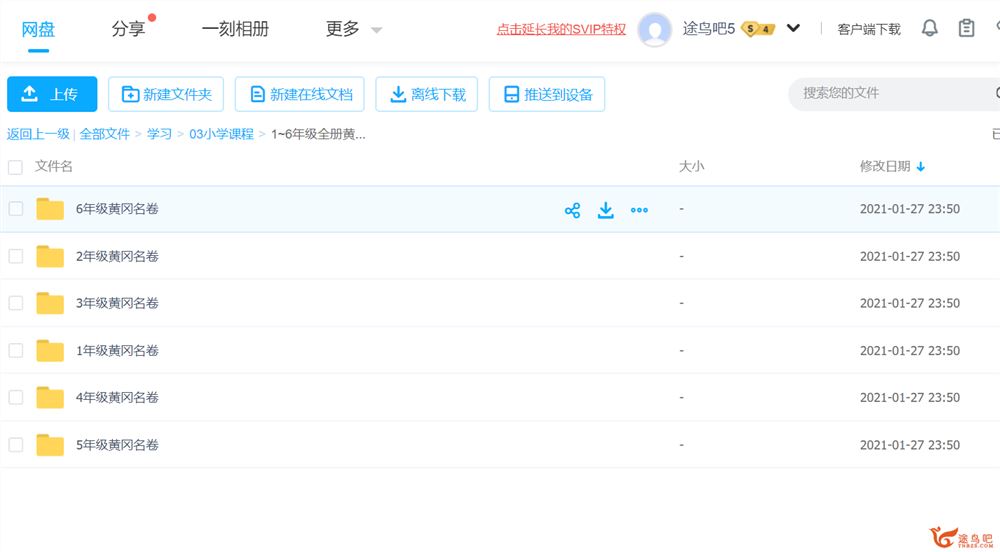The width and height of the screenshot is (1000, 552).
Task: Click 客户端下载 link
Action: [869, 29]
